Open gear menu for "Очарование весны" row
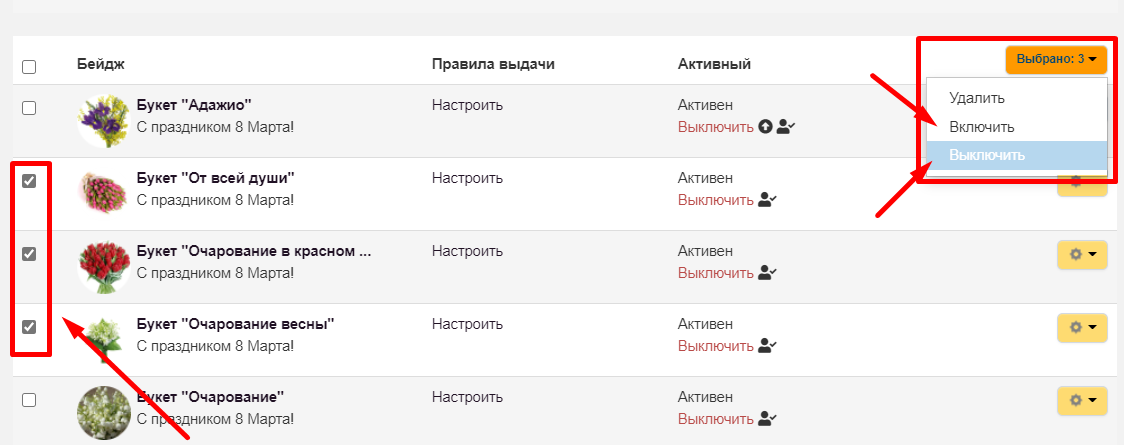The height and width of the screenshot is (445, 1124). point(1082,327)
